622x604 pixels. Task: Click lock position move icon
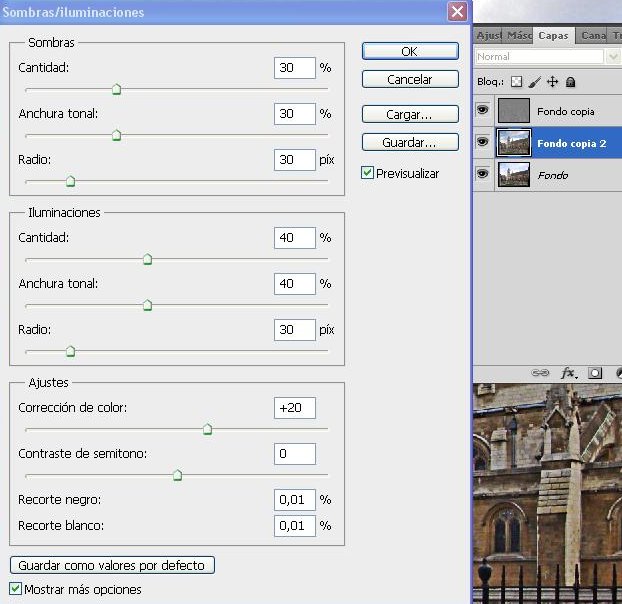pos(552,82)
